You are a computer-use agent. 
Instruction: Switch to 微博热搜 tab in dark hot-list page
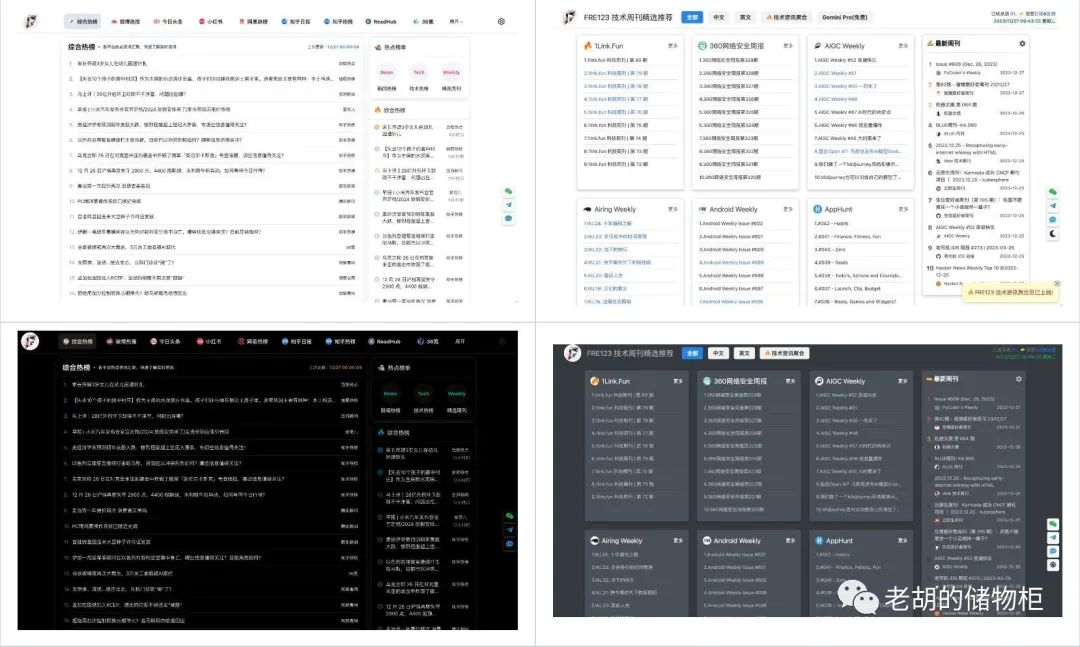click(121, 341)
